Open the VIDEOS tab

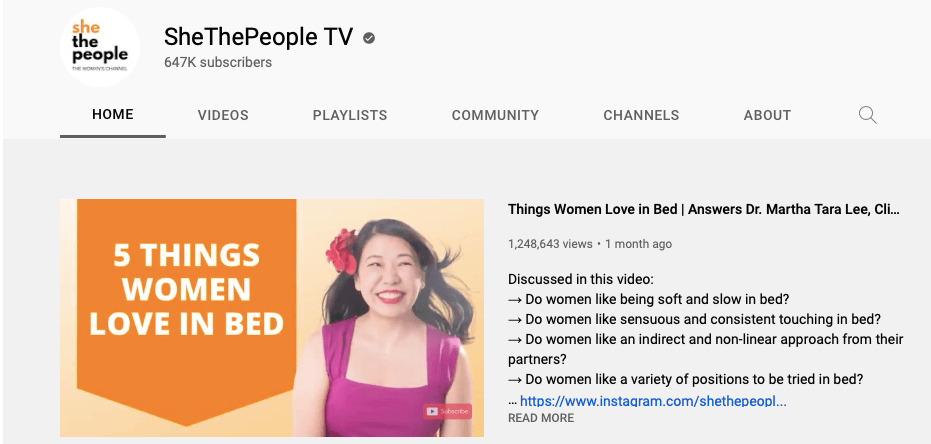coord(223,115)
